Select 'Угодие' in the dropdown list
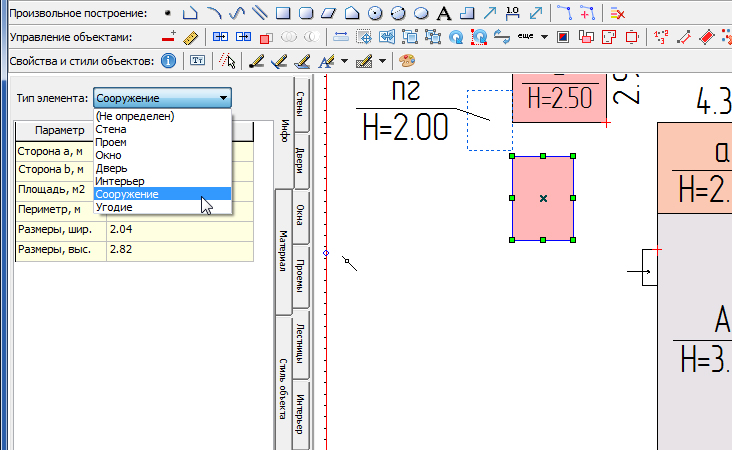The image size is (732, 450). pos(114,207)
